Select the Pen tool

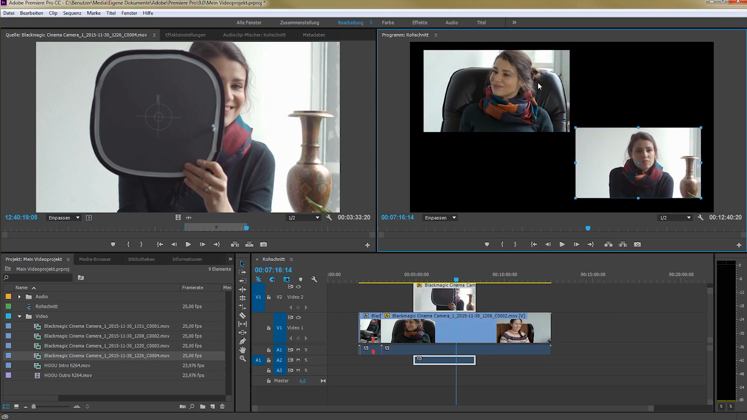coord(242,341)
